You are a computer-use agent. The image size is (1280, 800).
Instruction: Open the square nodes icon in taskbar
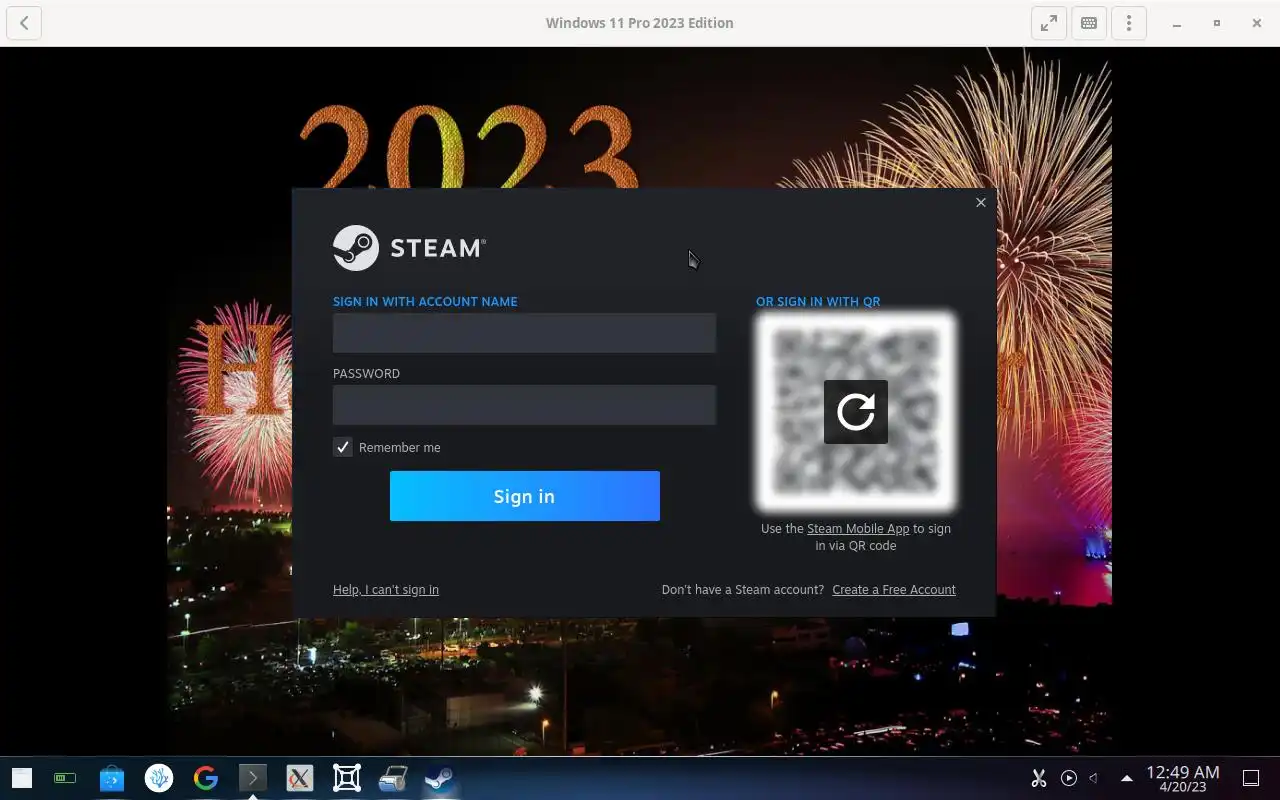[x=347, y=778]
